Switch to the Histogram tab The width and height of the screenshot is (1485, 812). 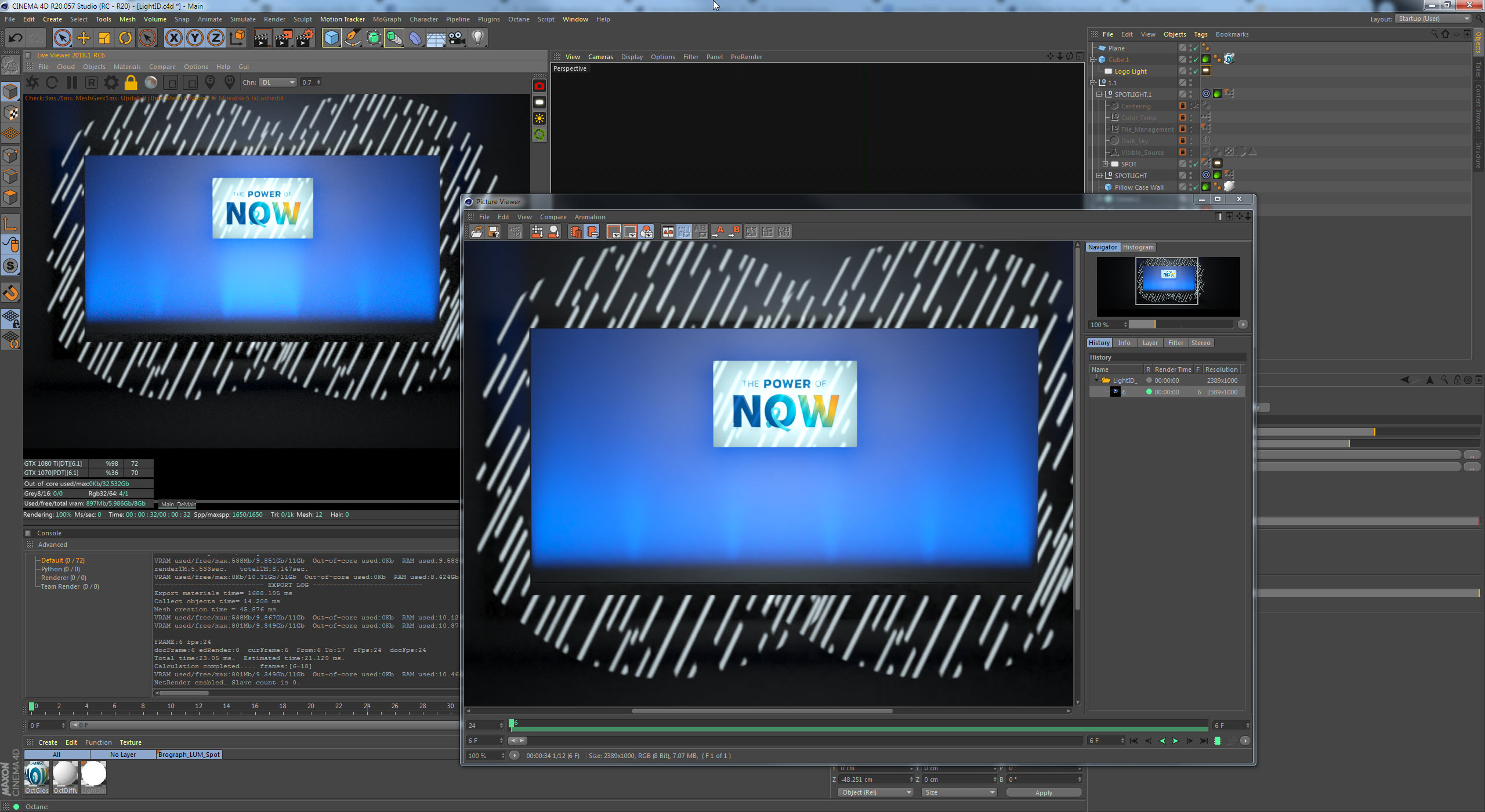pyautogui.click(x=1138, y=247)
